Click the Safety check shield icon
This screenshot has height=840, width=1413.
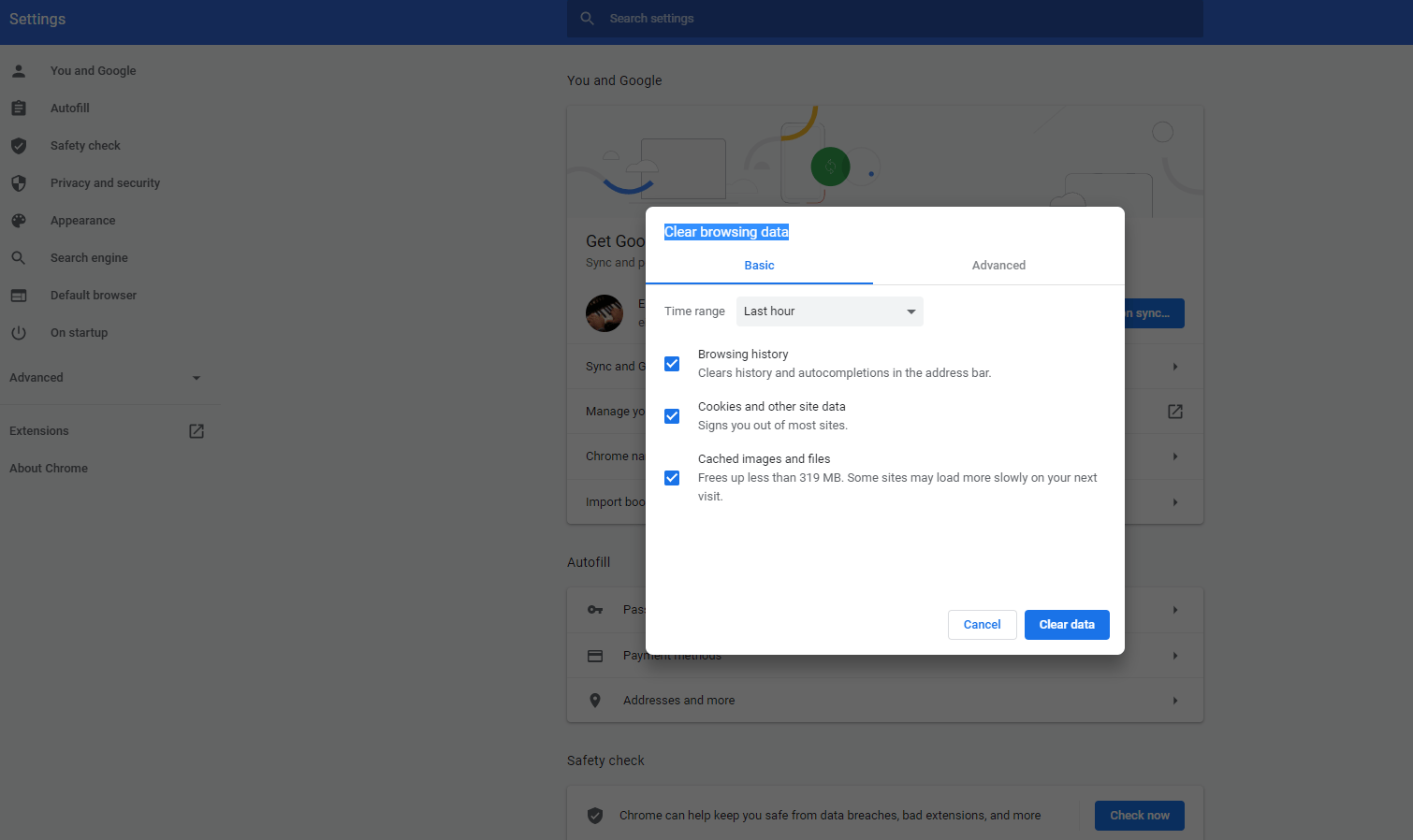coord(19,146)
